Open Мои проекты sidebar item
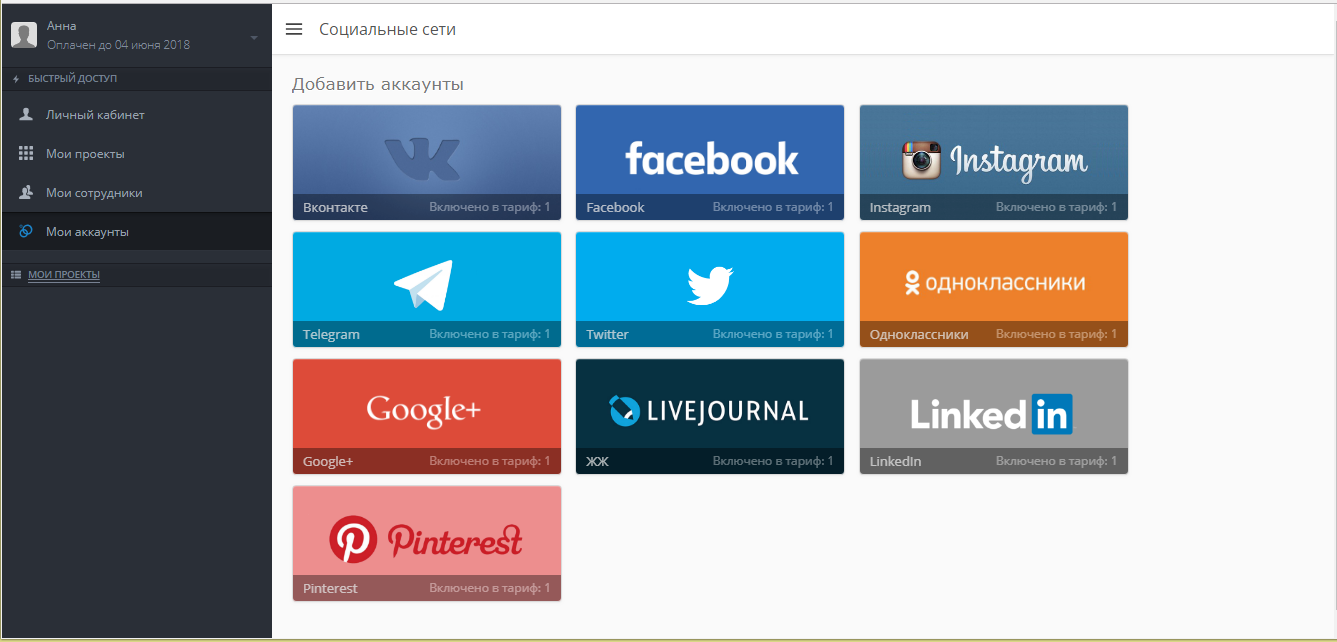1337x642 pixels. (136, 154)
